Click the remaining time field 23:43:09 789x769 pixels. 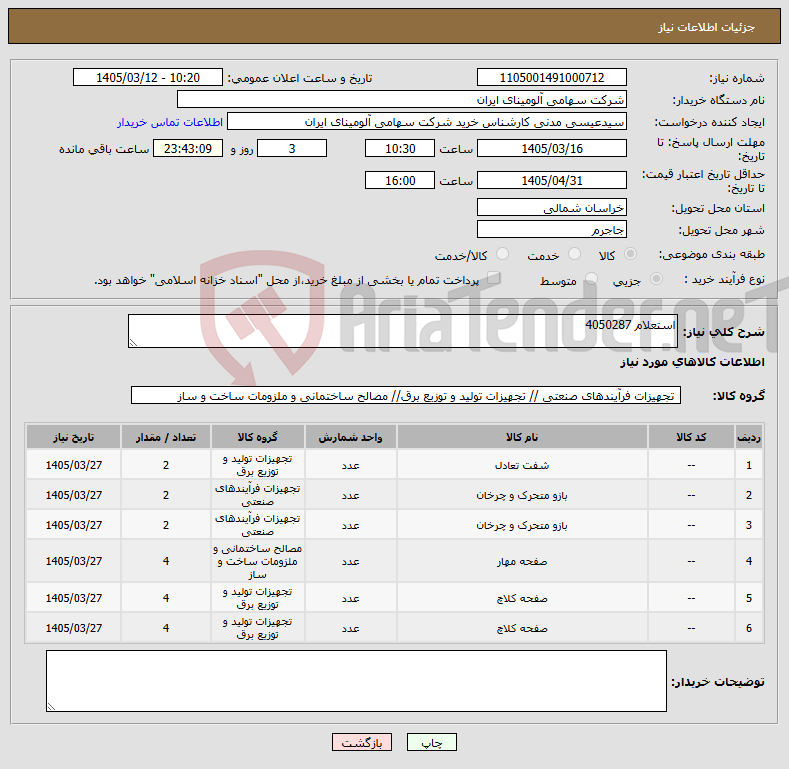188,148
